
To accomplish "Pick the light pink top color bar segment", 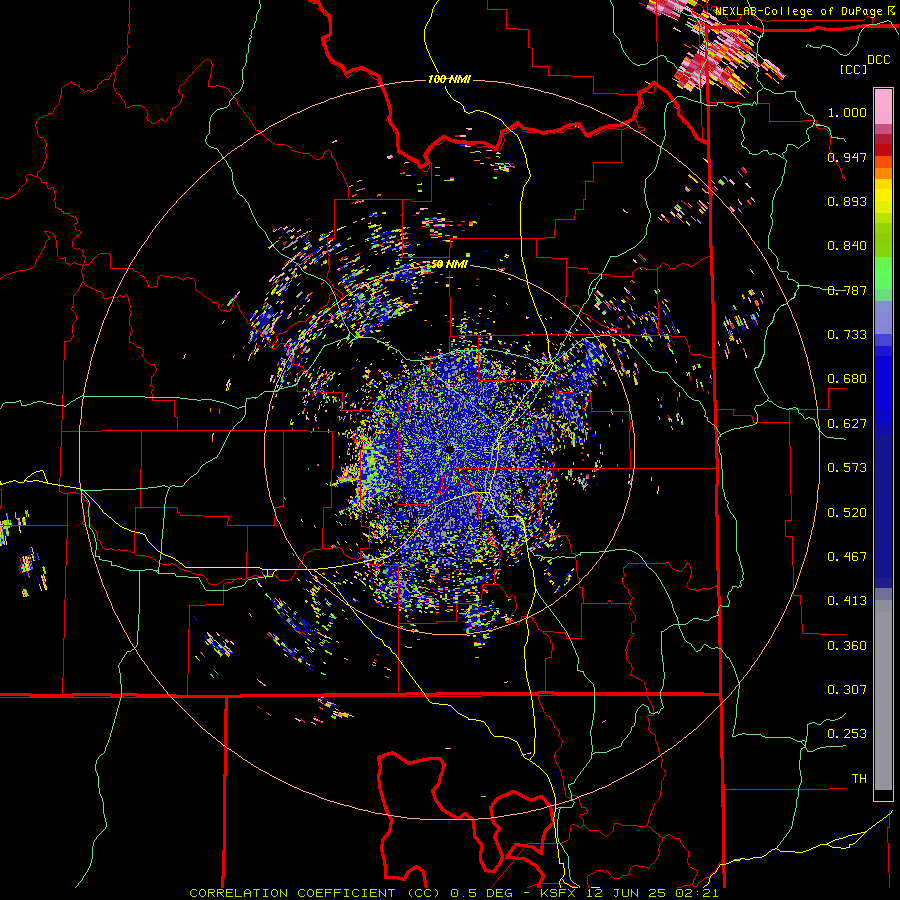I will click(x=883, y=107).
